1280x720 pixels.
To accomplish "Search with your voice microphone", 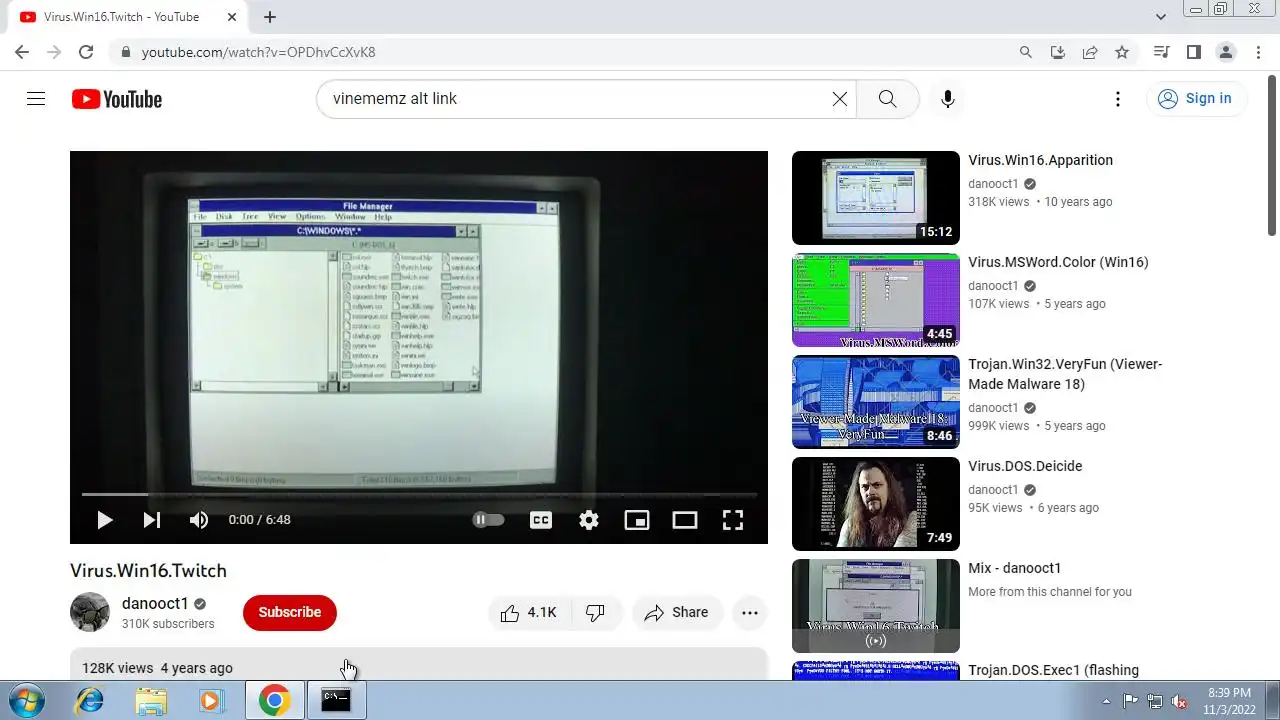I will [948, 99].
